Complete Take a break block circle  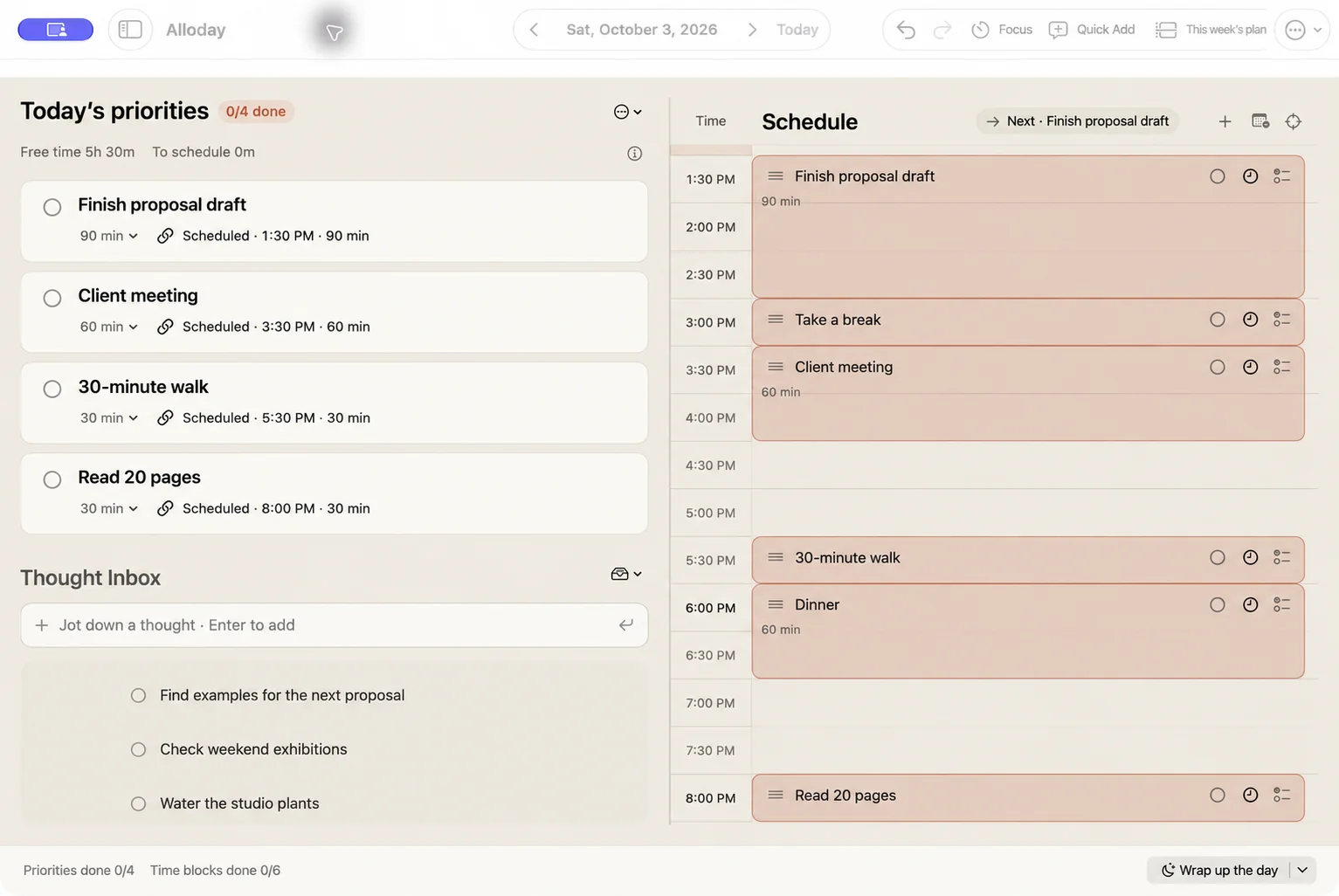[x=1218, y=320]
